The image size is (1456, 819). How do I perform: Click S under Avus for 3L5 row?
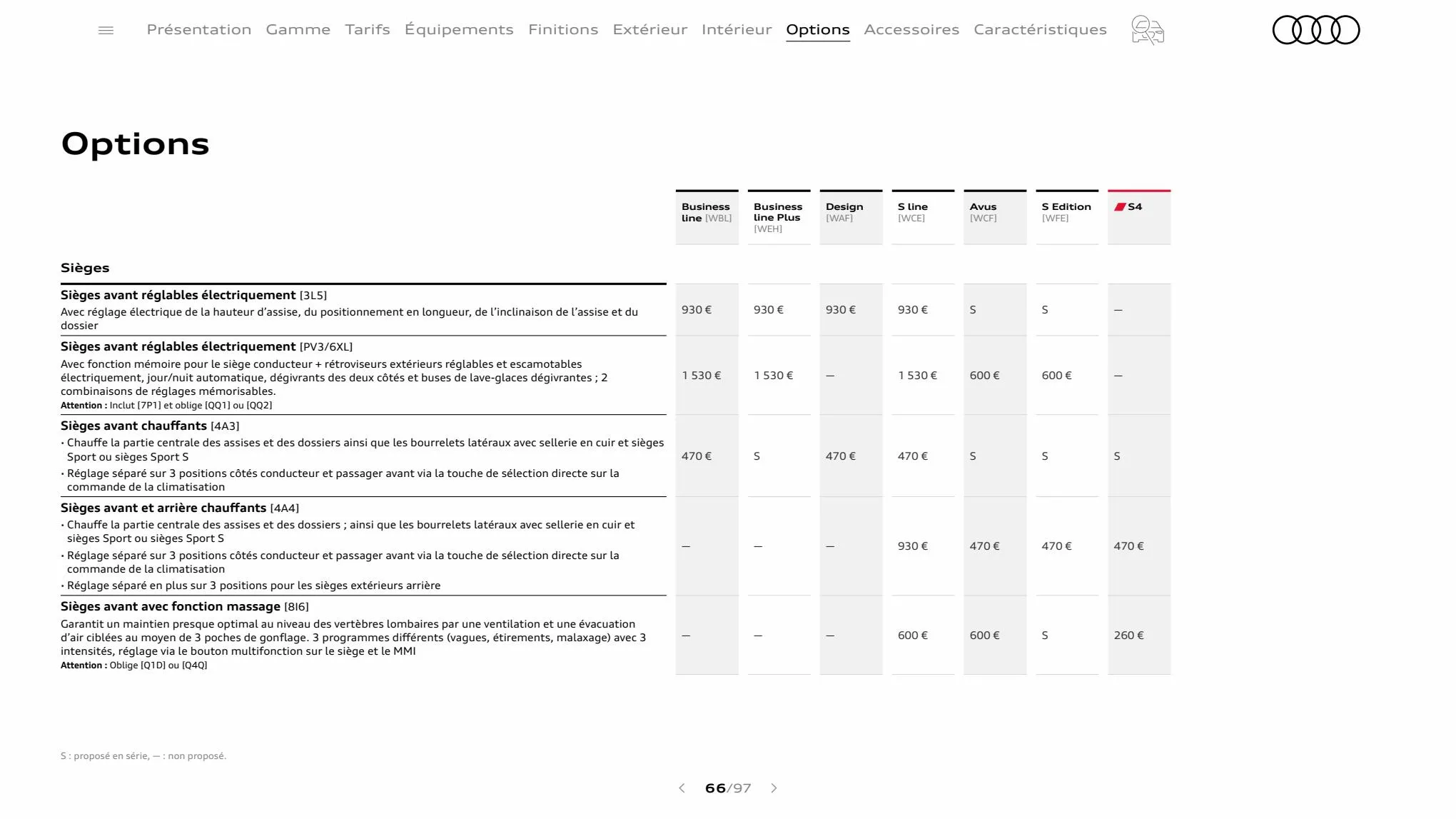coord(973,310)
